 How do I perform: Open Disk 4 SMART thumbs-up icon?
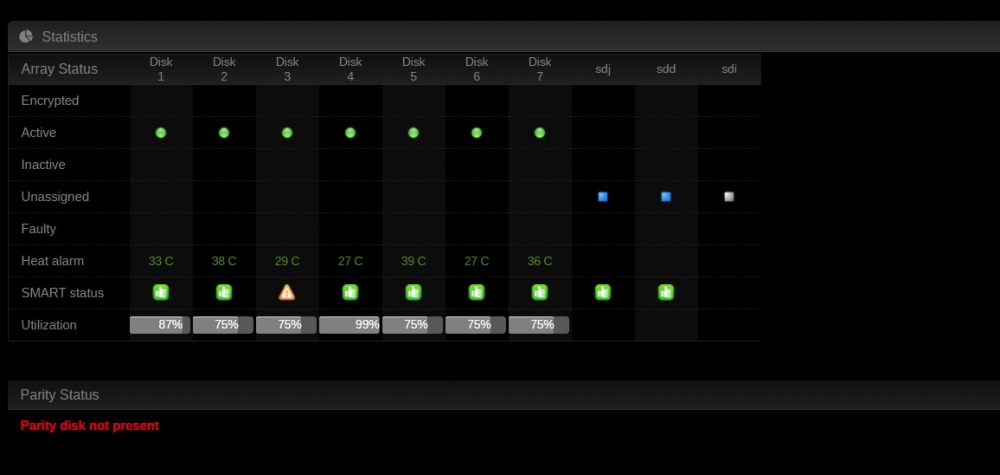[x=350, y=292]
